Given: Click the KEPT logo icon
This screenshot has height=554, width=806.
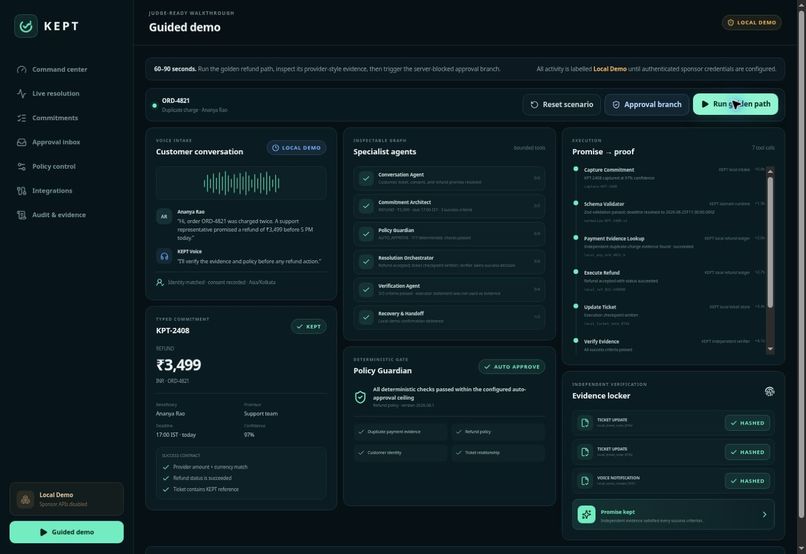Looking at the screenshot, I should pyautogui.click(x=26, y=26).
